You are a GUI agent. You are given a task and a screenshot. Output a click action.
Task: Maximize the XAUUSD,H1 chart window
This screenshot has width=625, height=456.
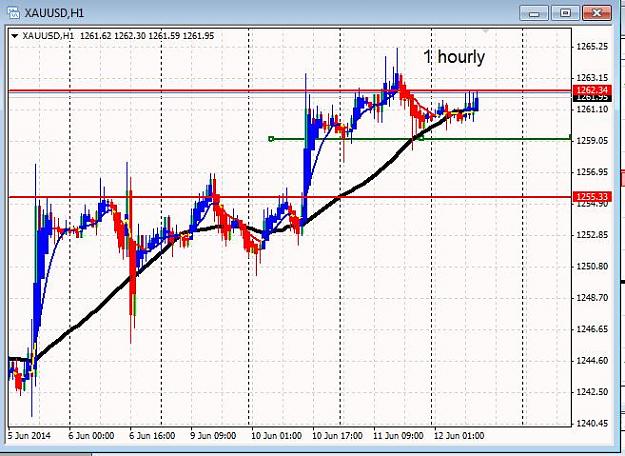(x=565, y=13)
